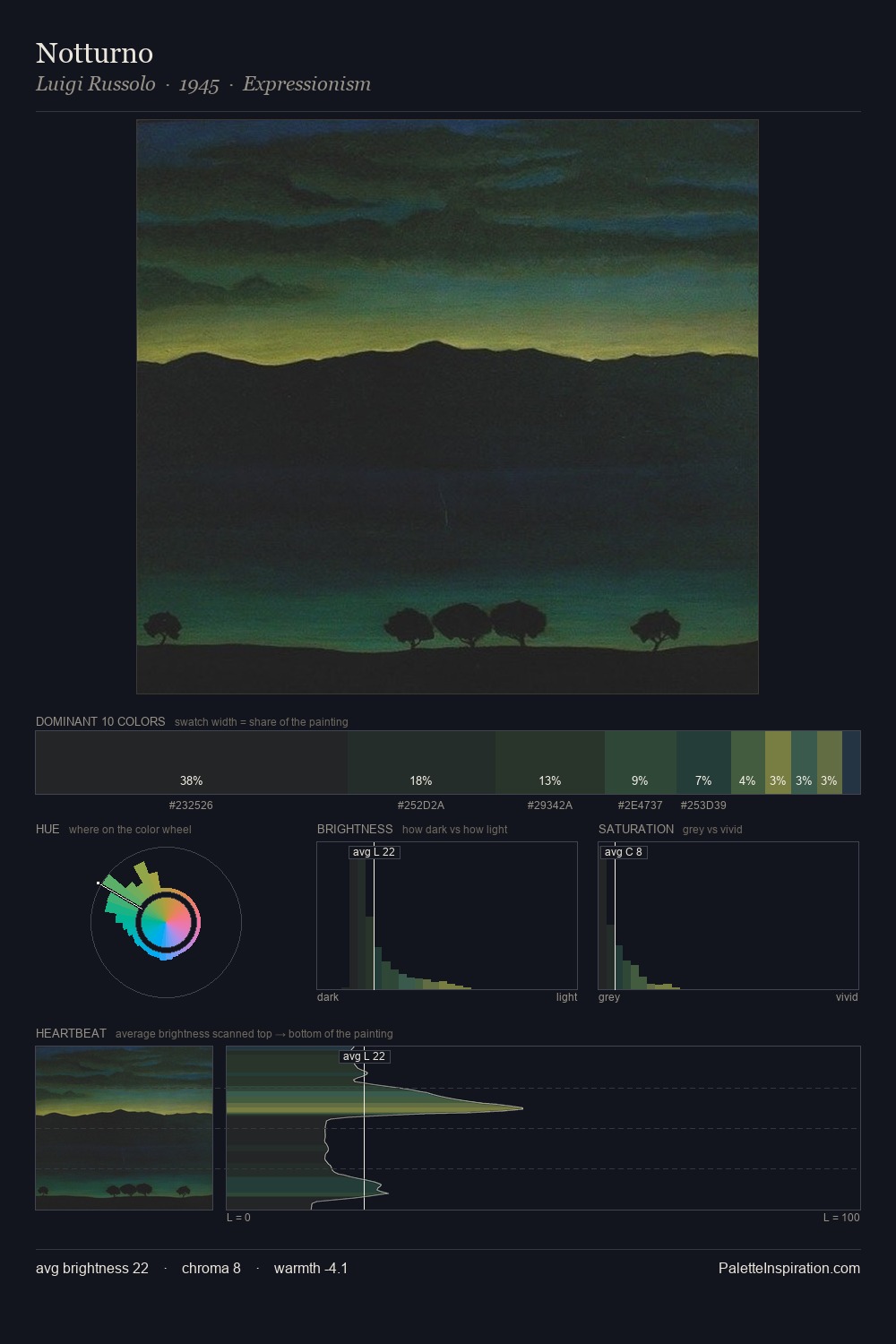Click the 'SATURATION' section heading
The image size is (896, 1344).
[636, 829]
